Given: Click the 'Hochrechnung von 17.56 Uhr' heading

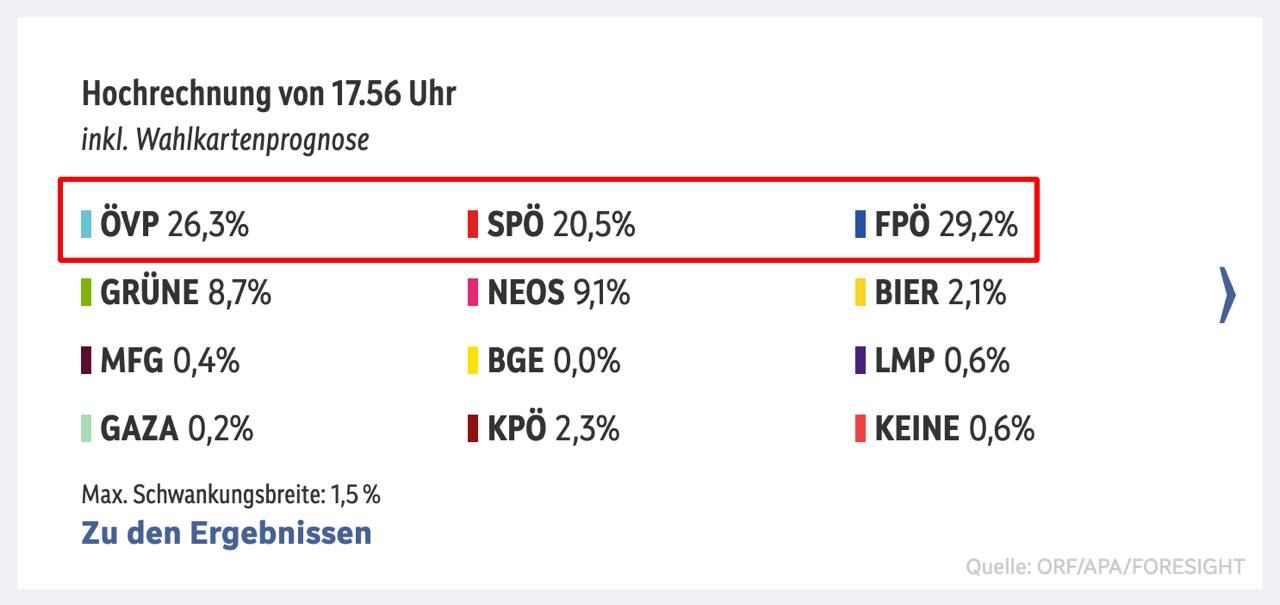Looking at the screenshot, I should [x=268, y=95].
